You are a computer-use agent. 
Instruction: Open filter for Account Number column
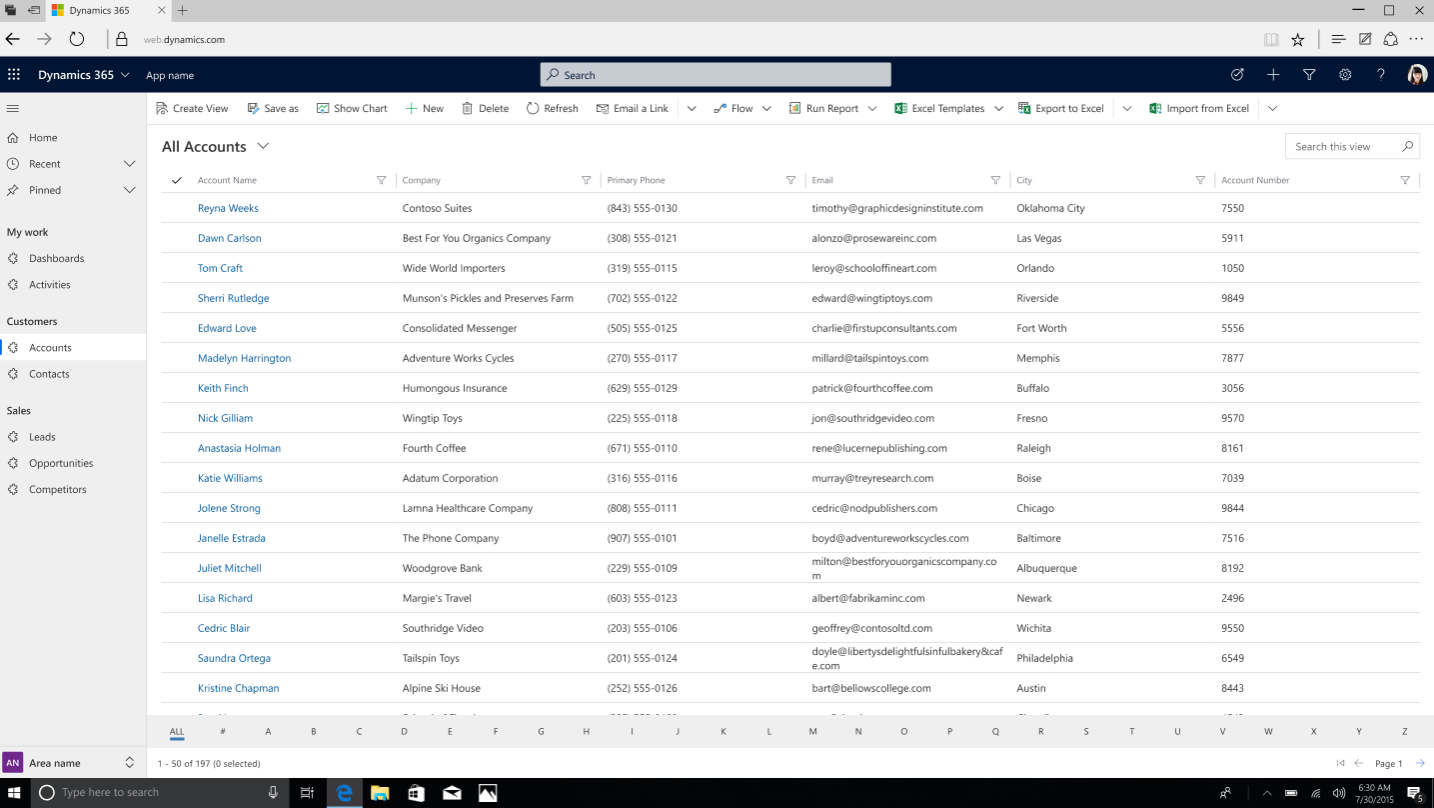click(1405, 180)
